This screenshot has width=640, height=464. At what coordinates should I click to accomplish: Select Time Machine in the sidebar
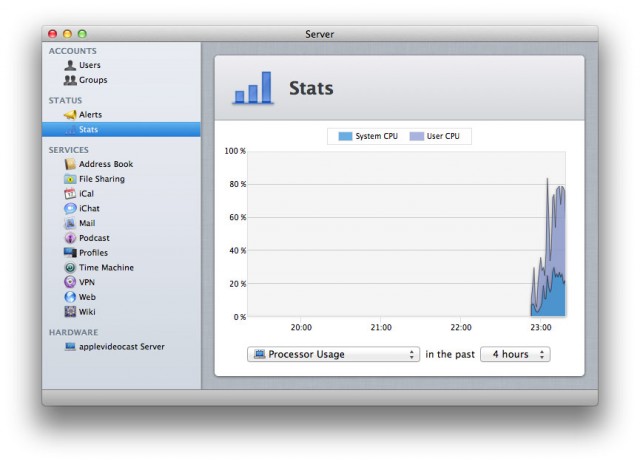[x=107, y=267]
